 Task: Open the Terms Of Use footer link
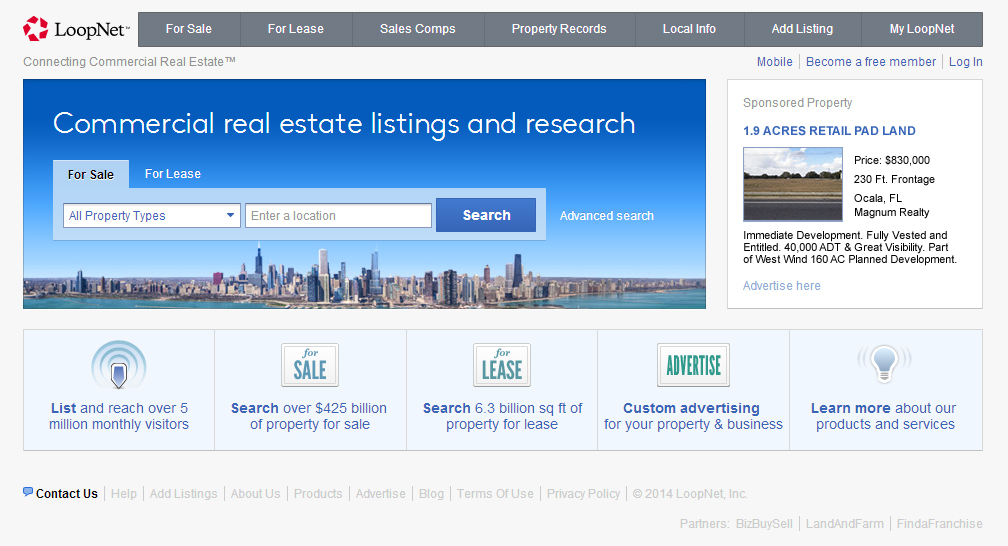pyautogui.click(x=495, y=493)
